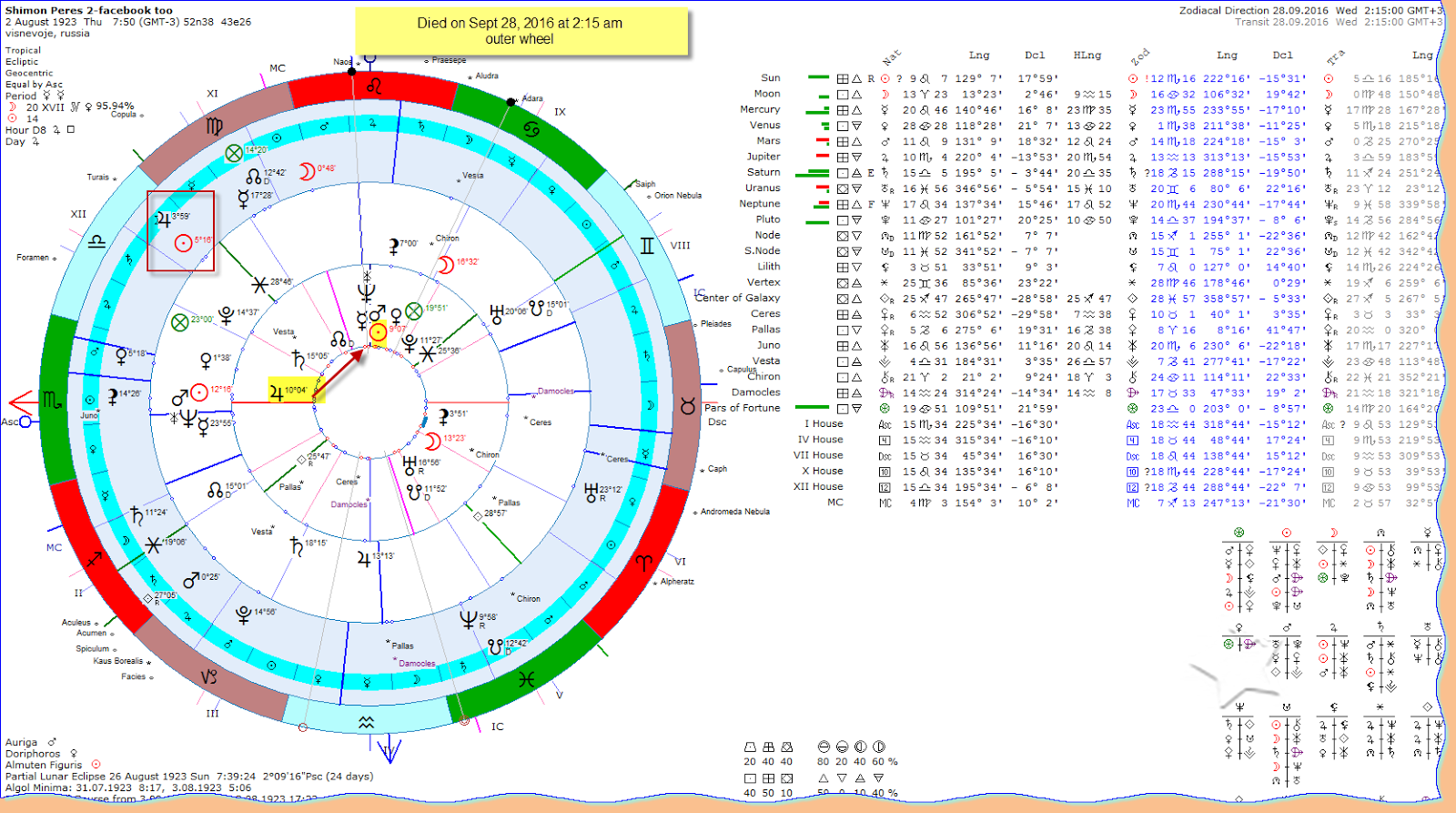
Task: Click the Venus glyph labeled 1°38'
Action: (x=206, y=361)
